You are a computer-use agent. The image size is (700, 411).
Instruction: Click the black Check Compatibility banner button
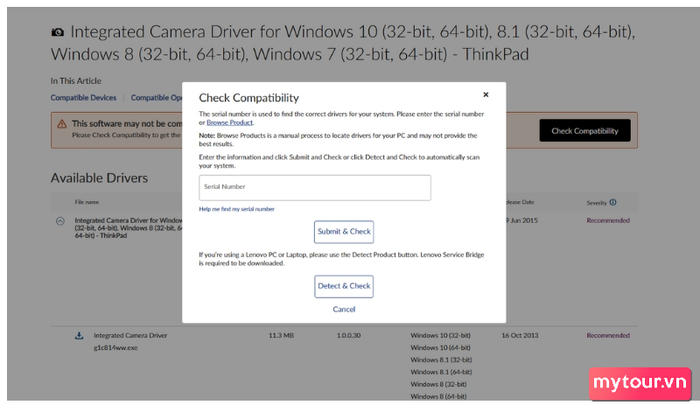click(585, 131)
